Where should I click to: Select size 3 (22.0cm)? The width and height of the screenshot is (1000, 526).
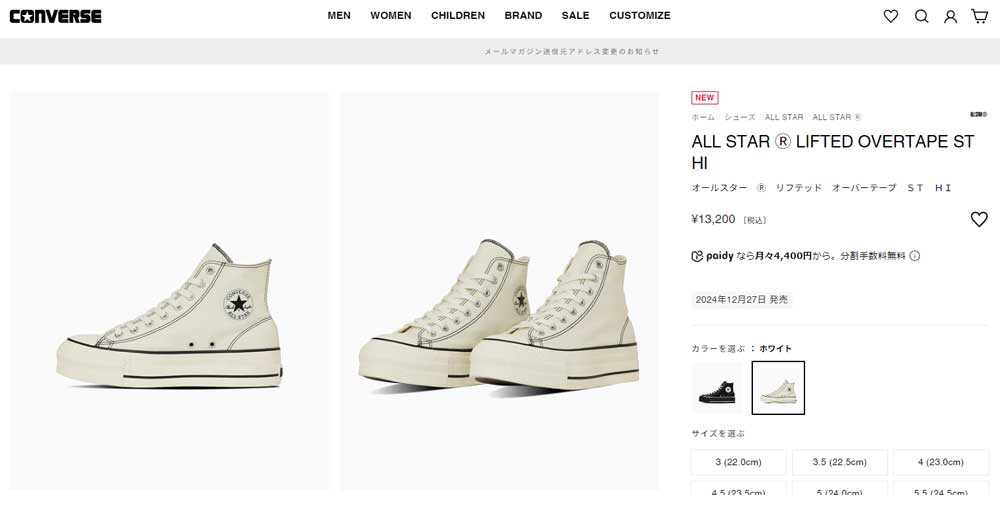click(738, 462)
